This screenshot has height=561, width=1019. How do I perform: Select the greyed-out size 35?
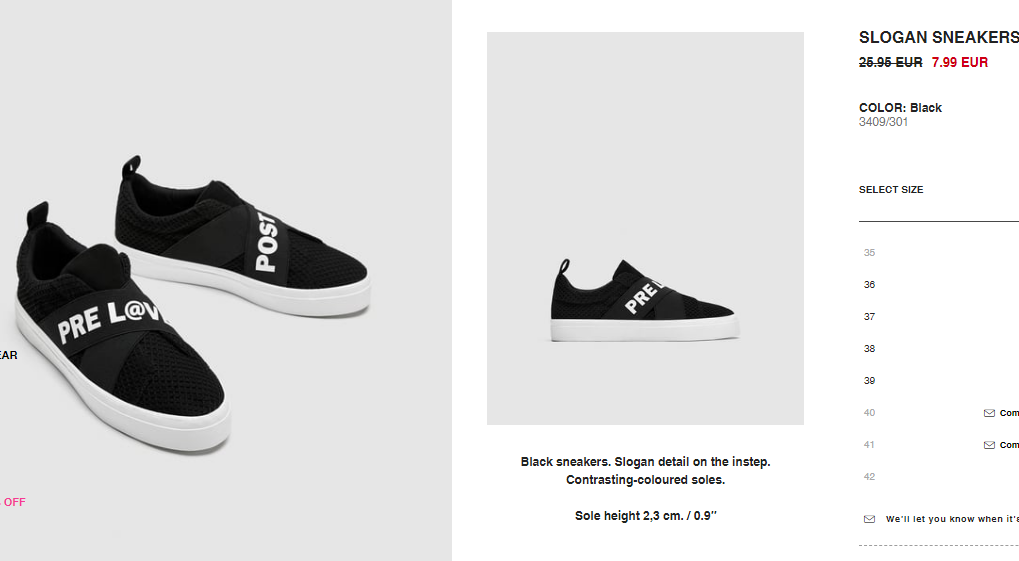870,252
